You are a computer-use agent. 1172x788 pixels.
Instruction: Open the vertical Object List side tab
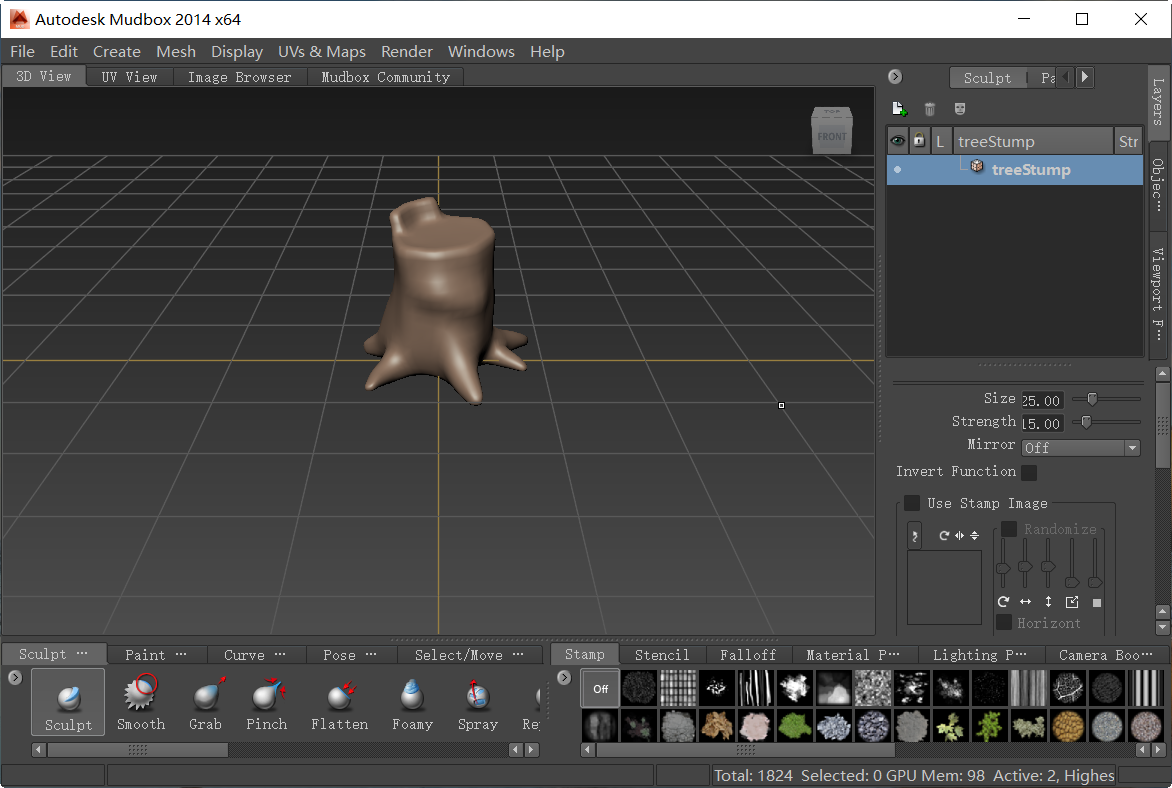tap(1157, 185)
